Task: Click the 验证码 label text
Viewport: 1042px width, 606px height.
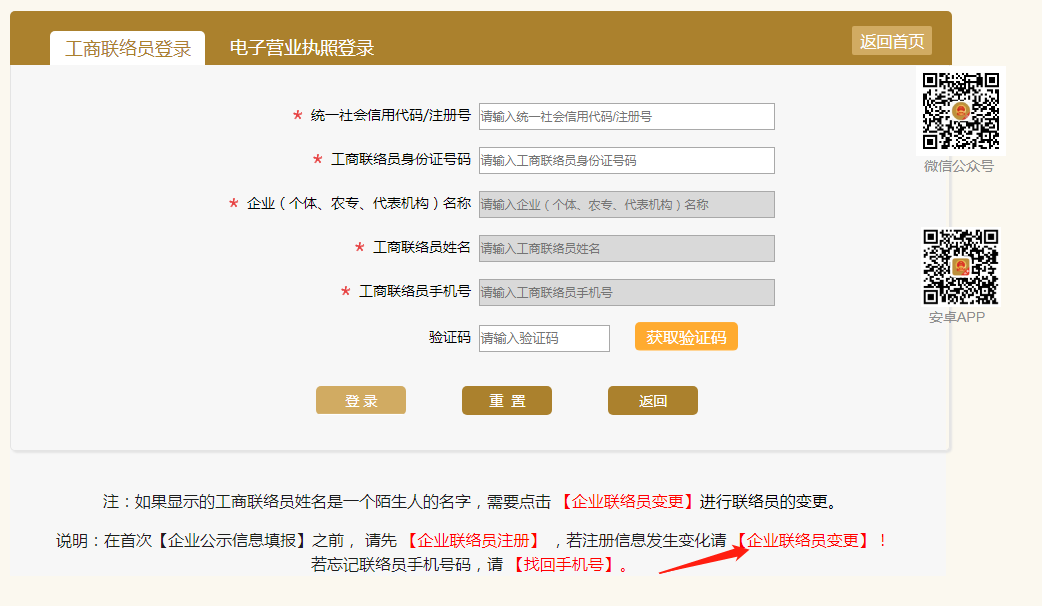Action: (x=450, y=338)
